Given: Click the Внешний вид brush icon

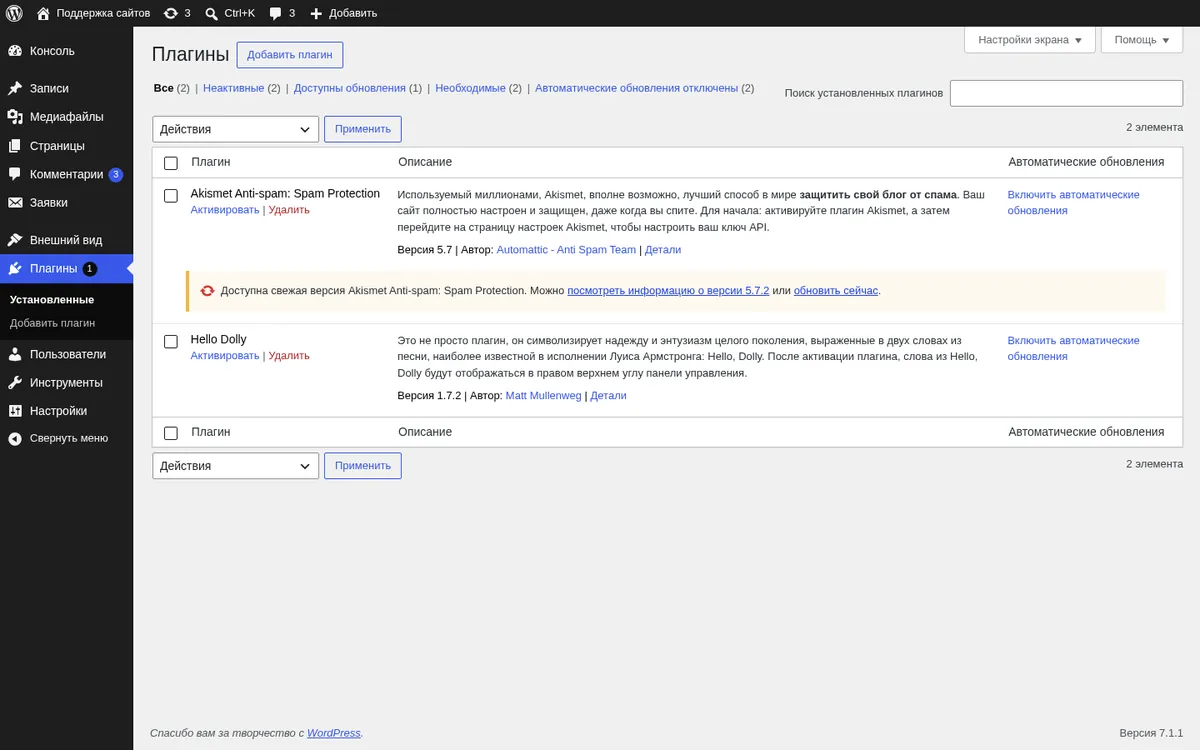Looking at the screenshot, I should tap(15, 240).
